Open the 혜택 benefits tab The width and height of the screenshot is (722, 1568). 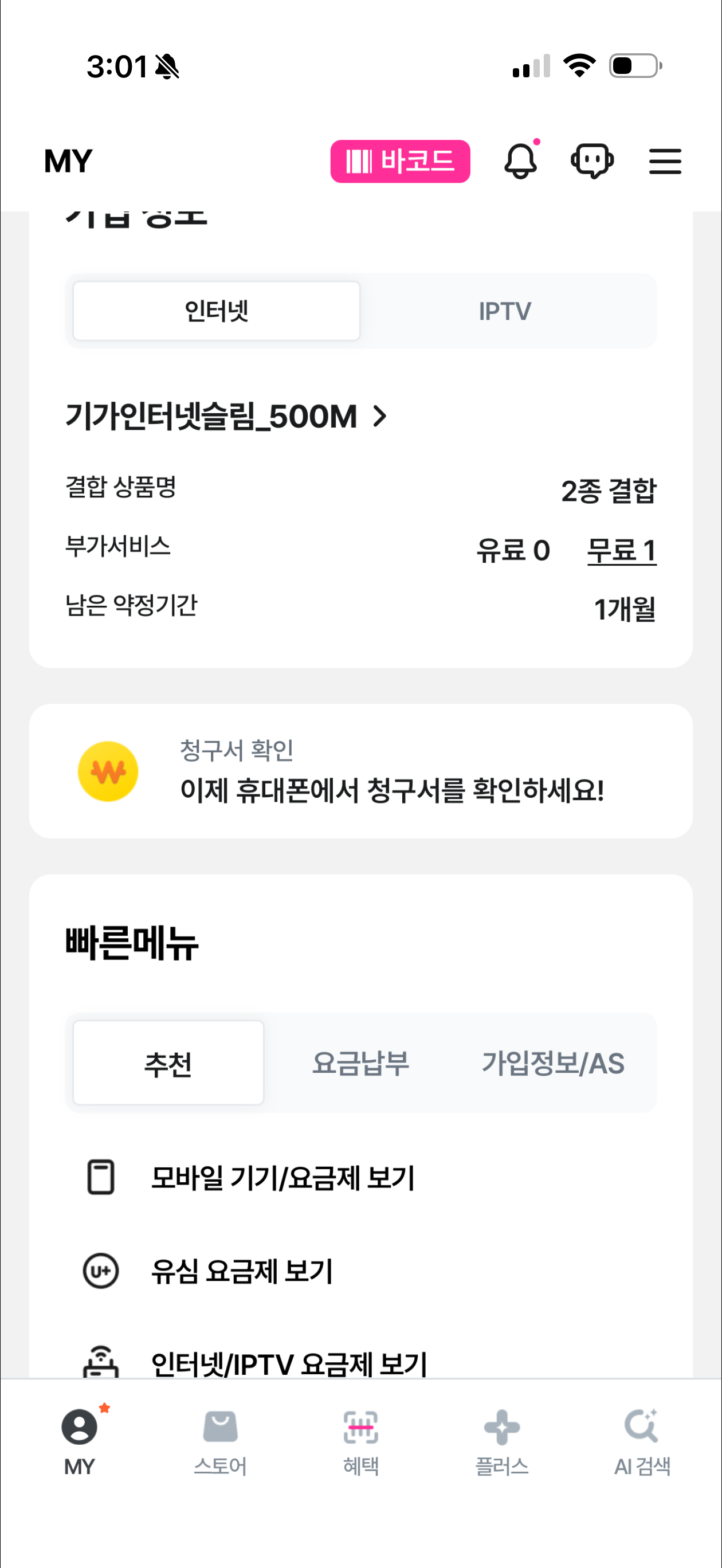click(361, 1441)
